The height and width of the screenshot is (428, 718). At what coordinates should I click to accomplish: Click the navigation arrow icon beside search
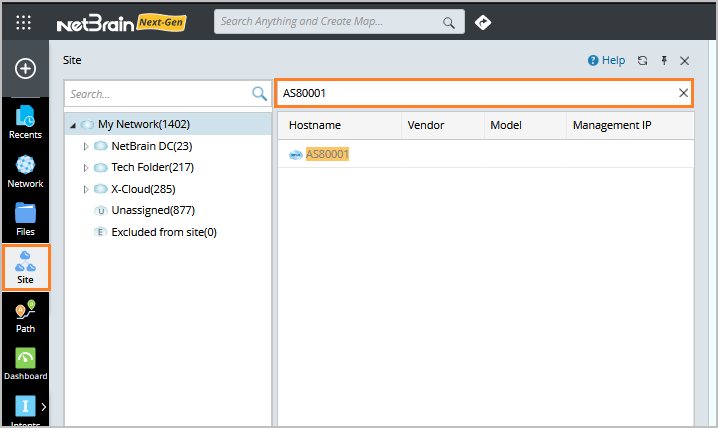[483, 22]
